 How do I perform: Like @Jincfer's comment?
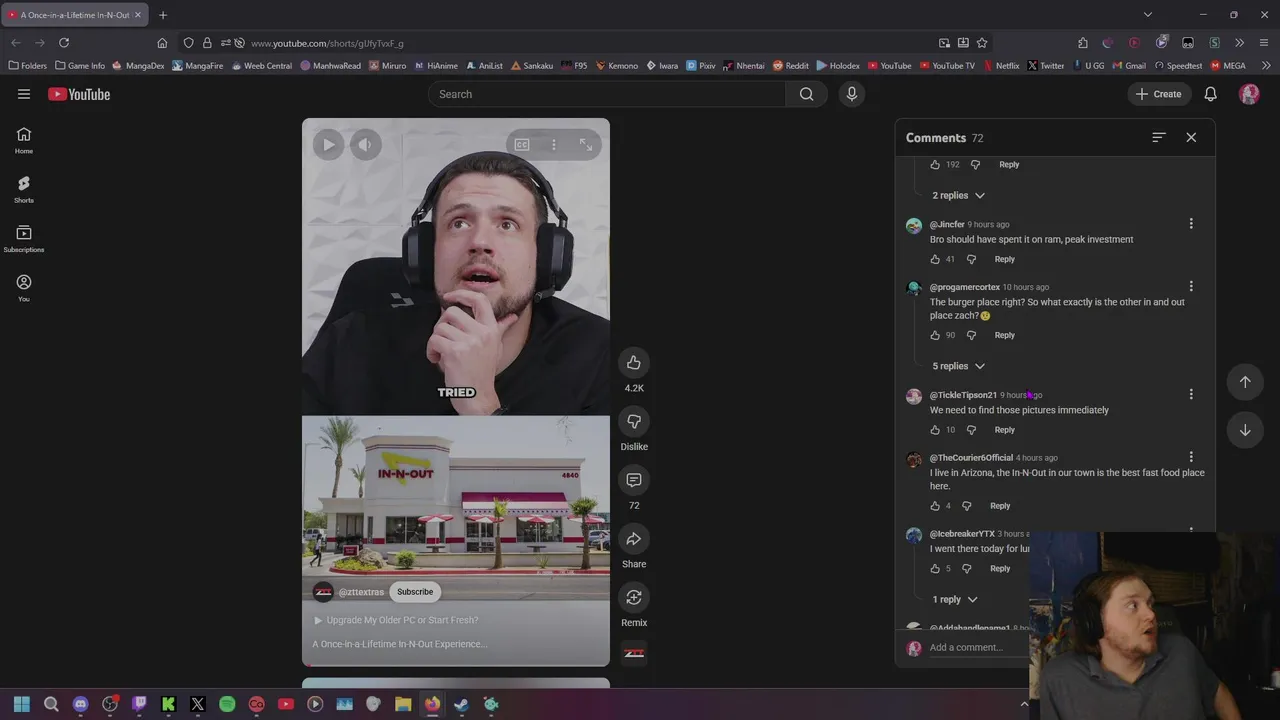935,259
